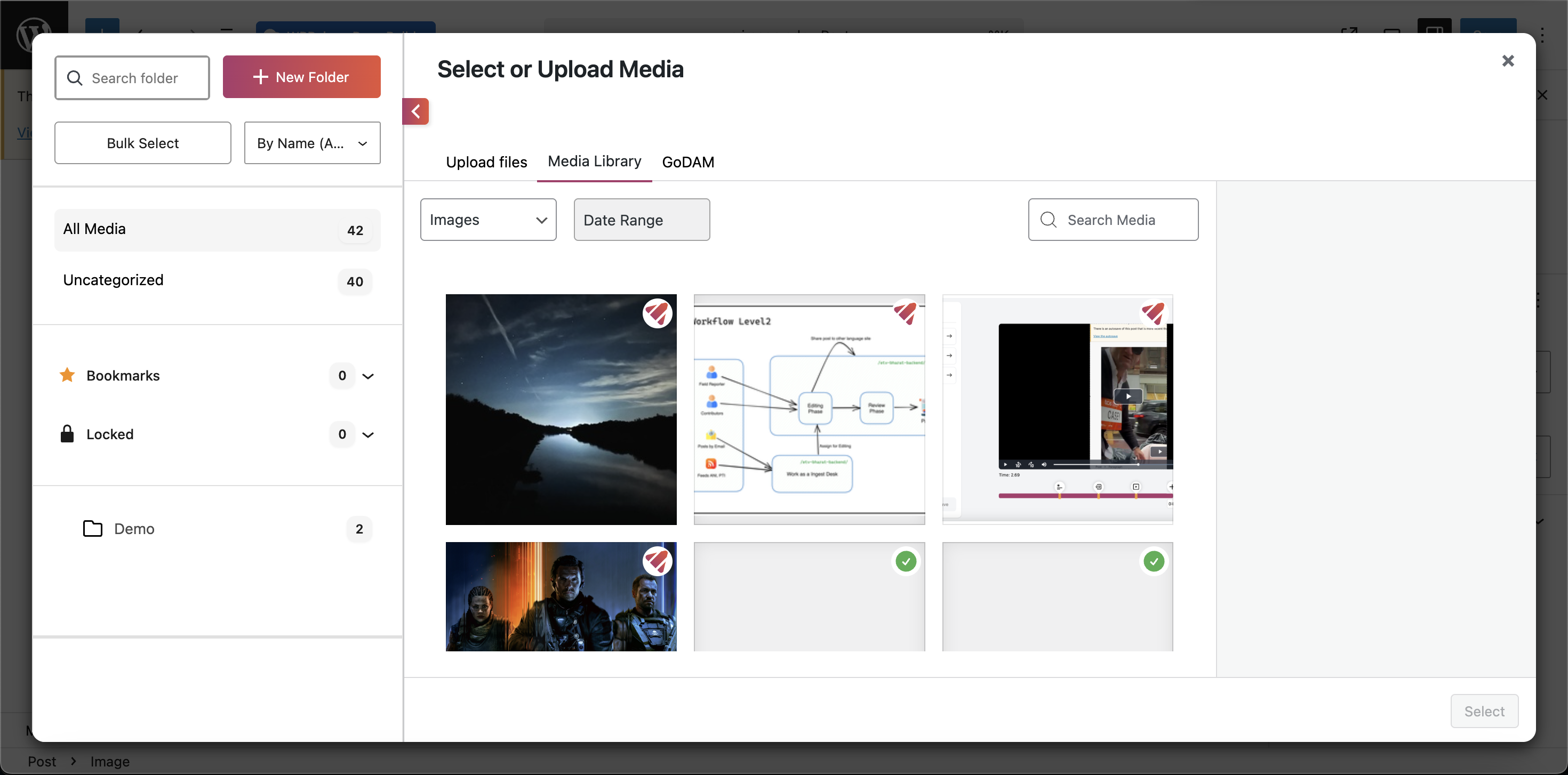Image resolution: width=1568 pixels, height=775 pixels.
Task: Open the Date Range filter
Action: click(x=642, y=220)
